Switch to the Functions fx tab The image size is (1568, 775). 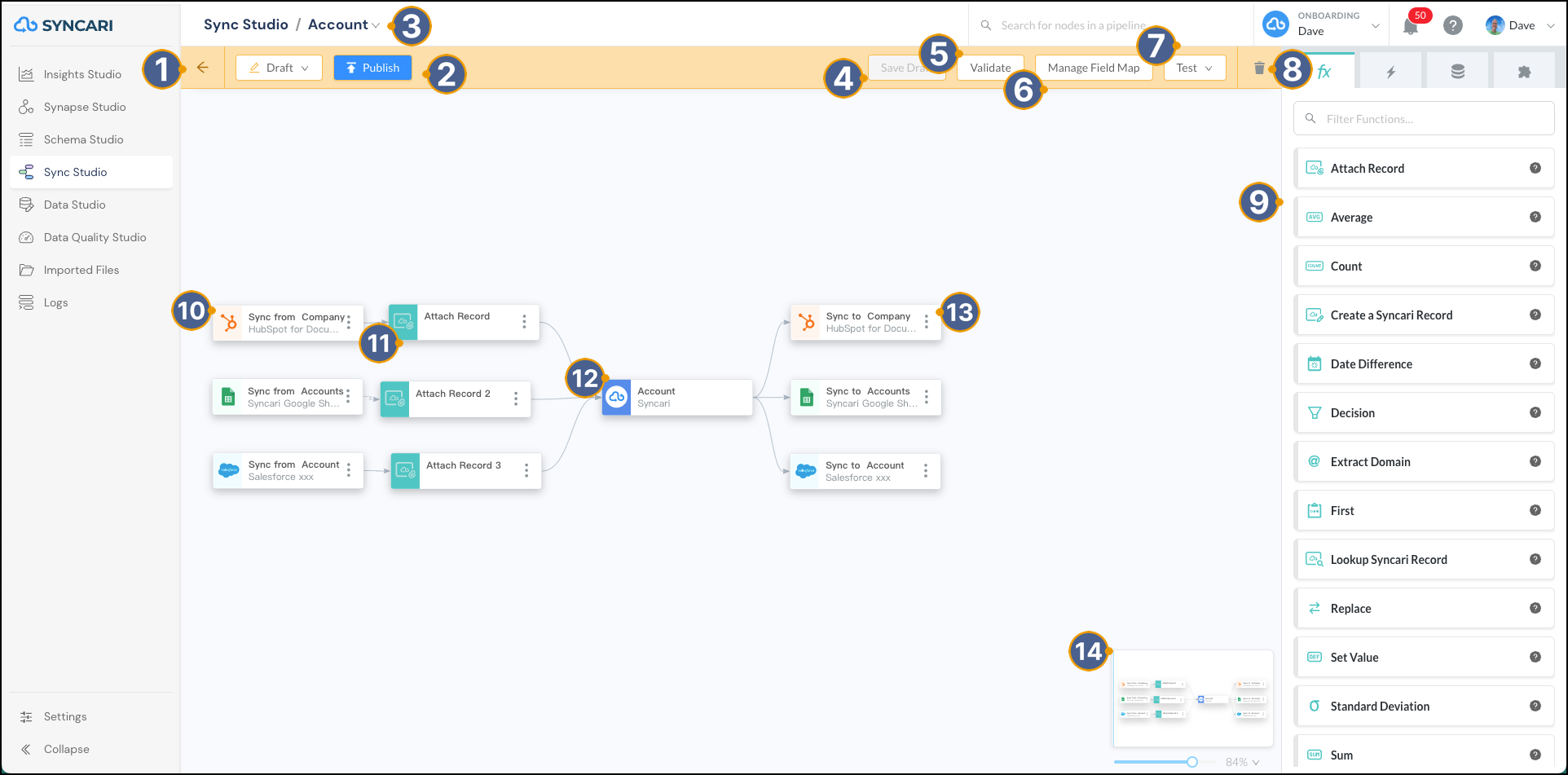1324,71
